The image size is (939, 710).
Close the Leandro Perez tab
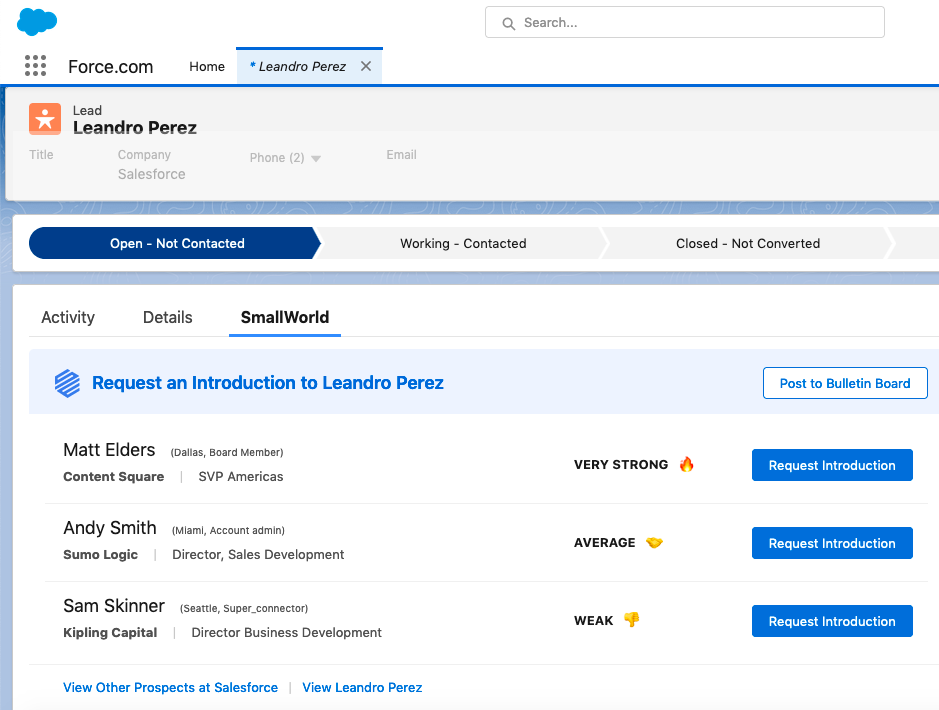click(366, 66)
